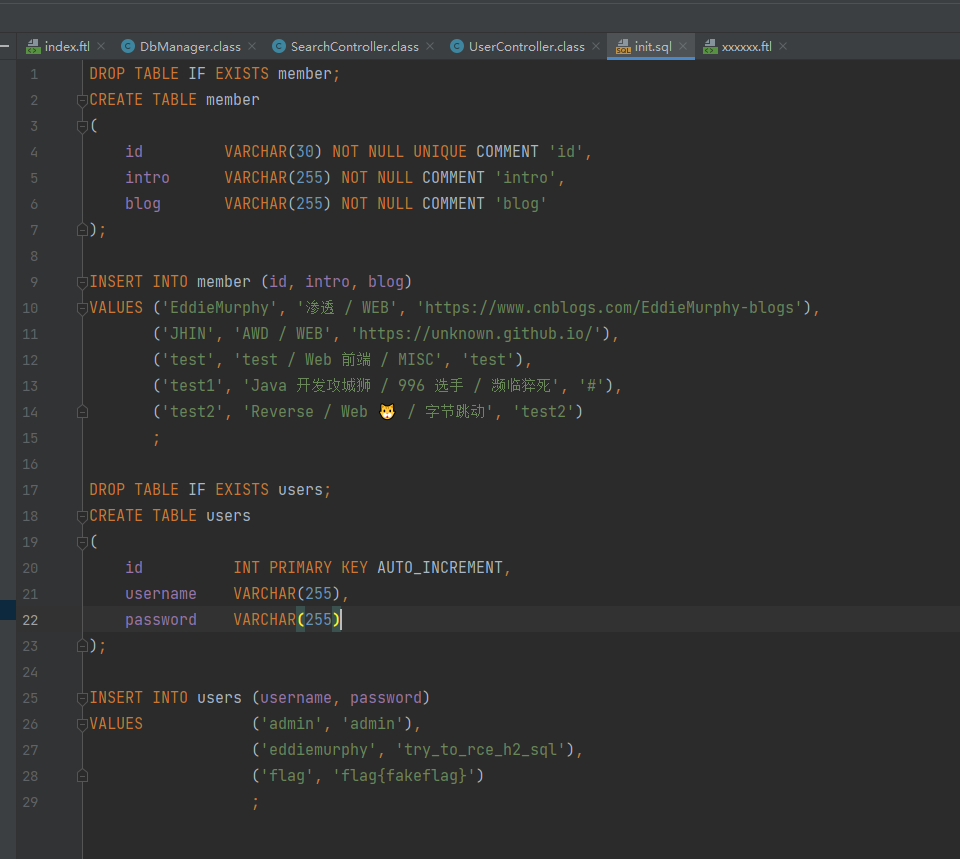Collapse INSERT INTO users statement fold
This screenshot has height=859, width=960.
(x=82, y=698)
